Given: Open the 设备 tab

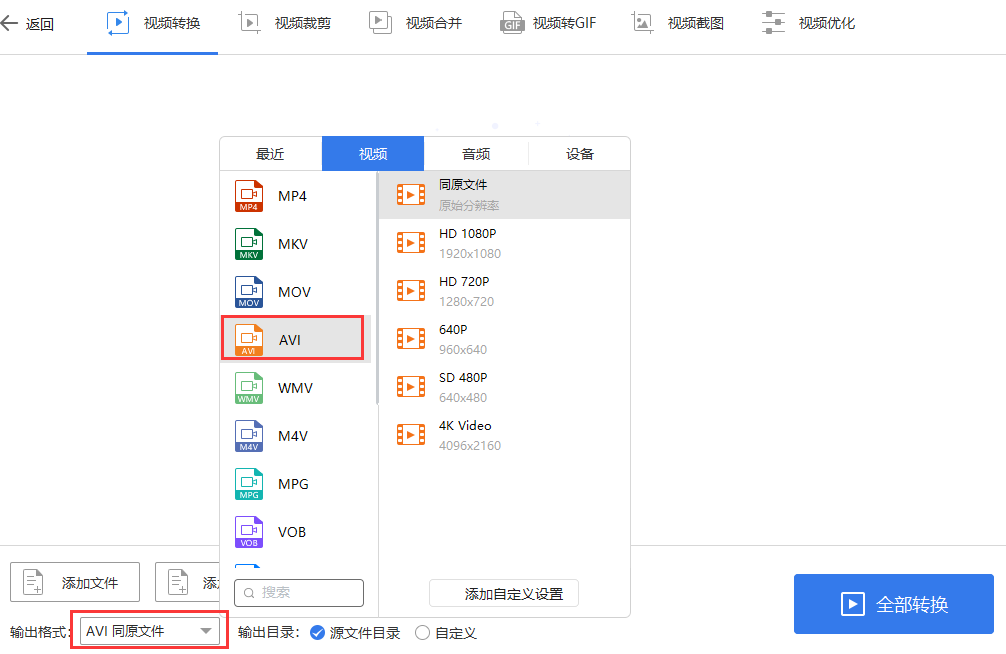Looking at the screenshot, I should coord(579,153).
